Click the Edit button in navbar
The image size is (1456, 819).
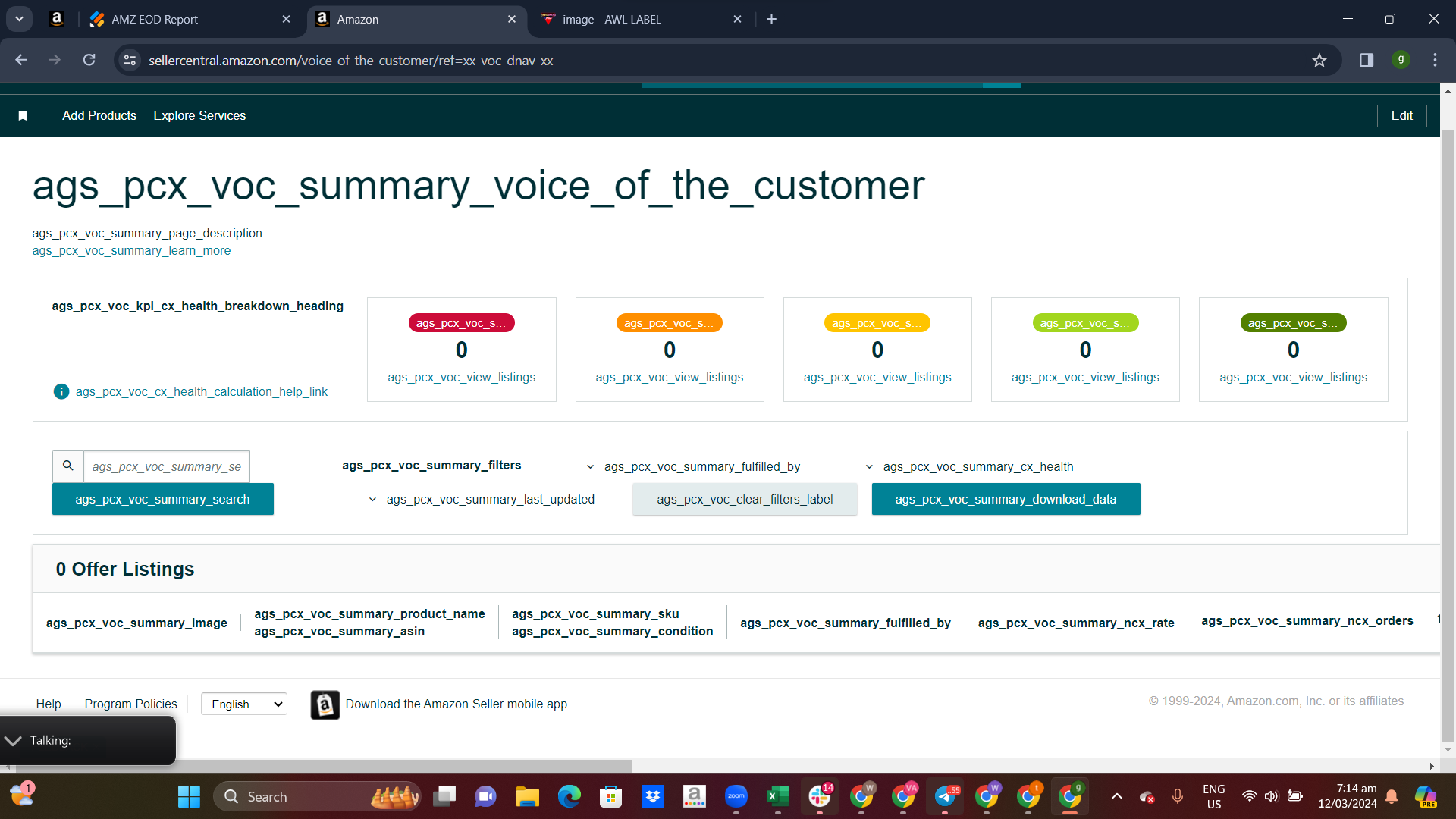coord(1401,115)
